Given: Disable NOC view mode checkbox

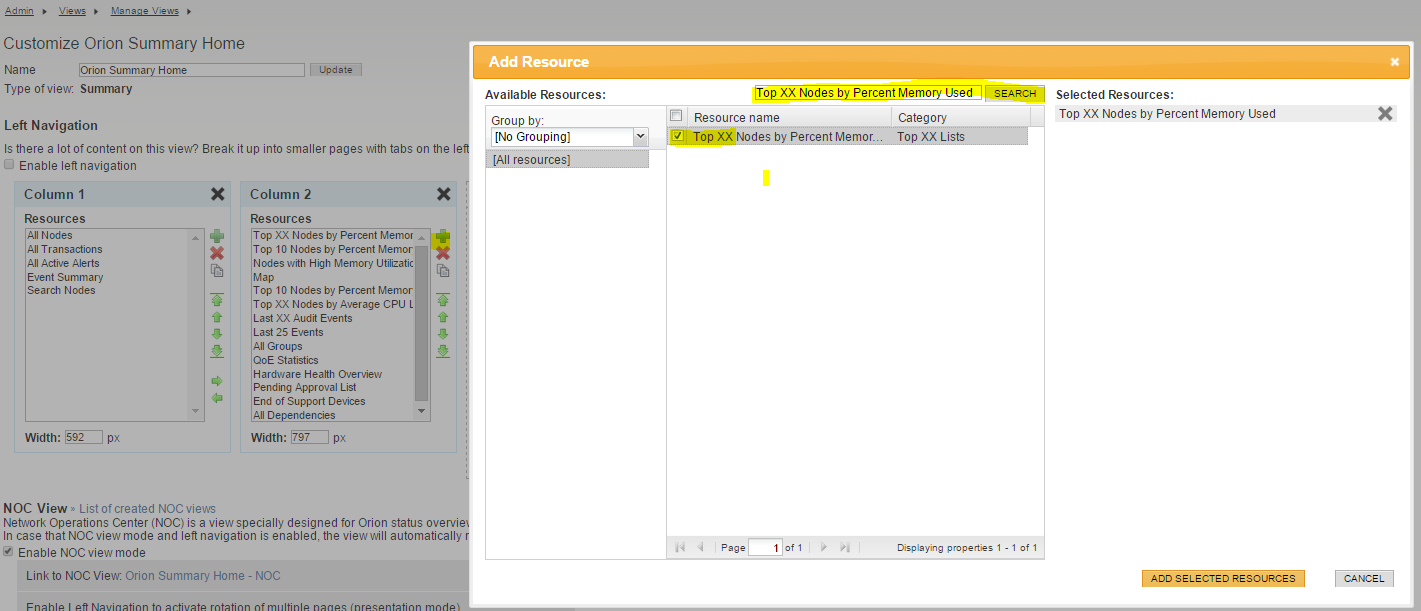Looking at the screenshot, I should click(10, 552).
